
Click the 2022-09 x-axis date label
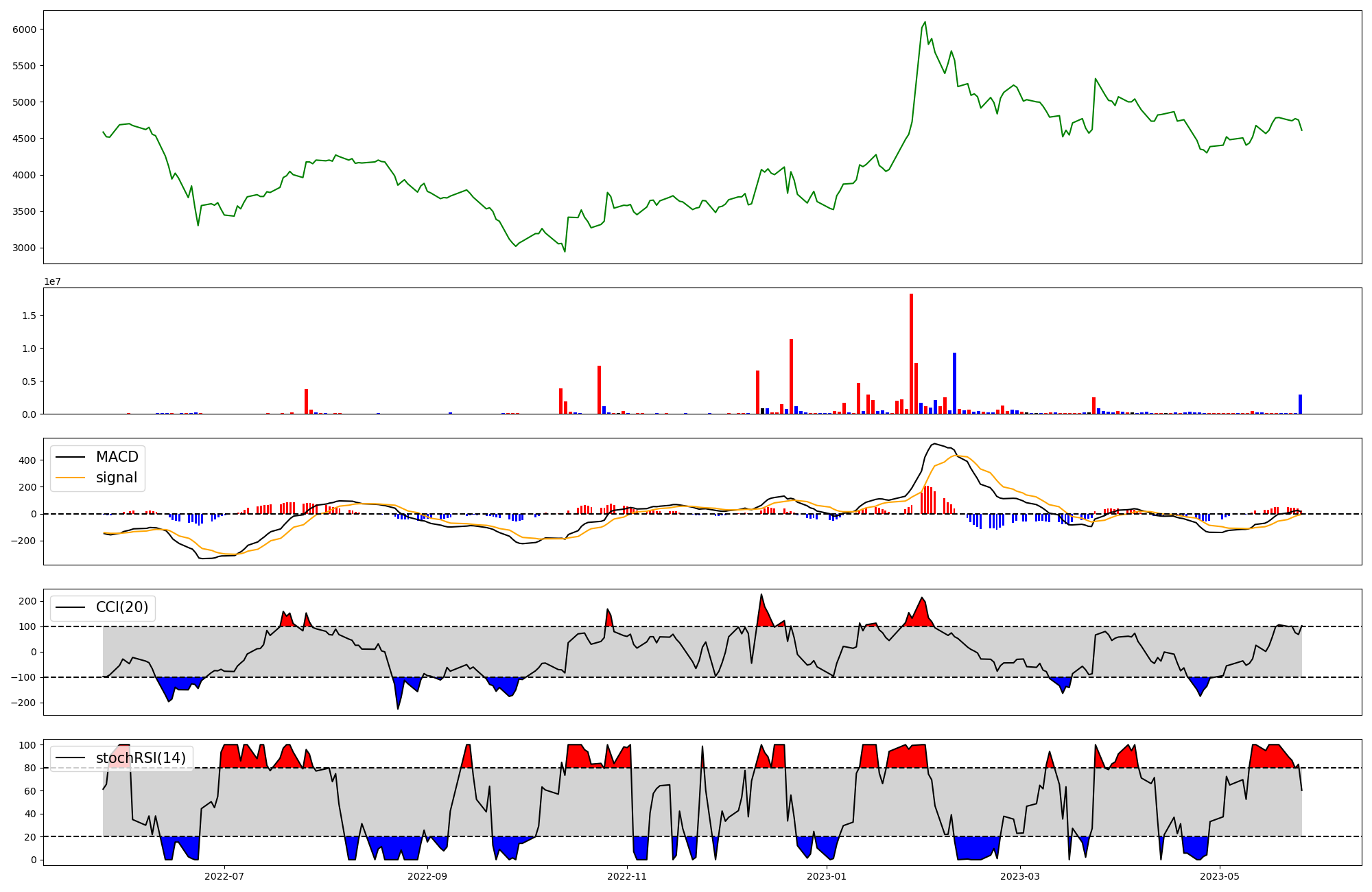(427, 876)
